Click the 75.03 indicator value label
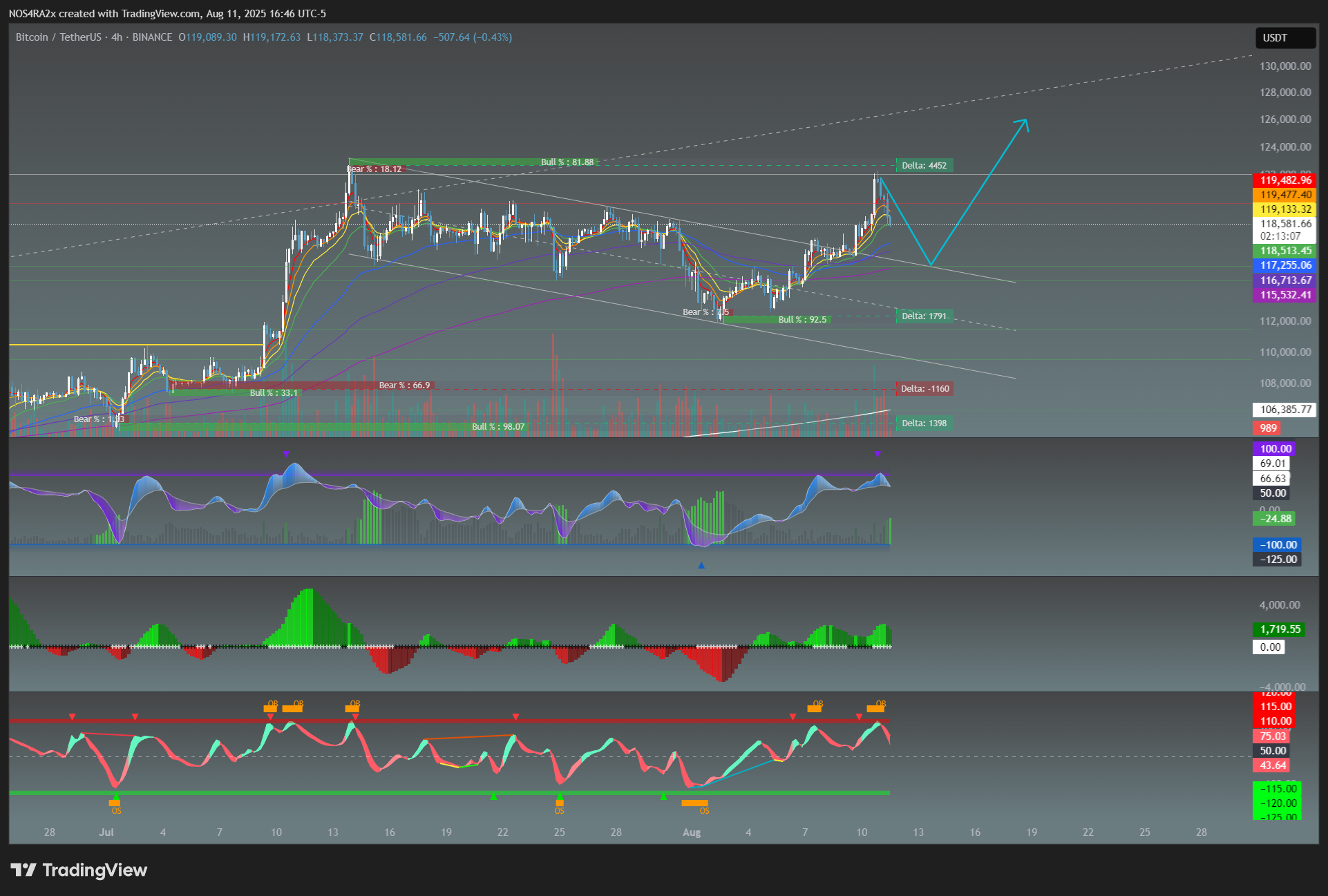The image size is (1328, 896). tap(1272, 736)
